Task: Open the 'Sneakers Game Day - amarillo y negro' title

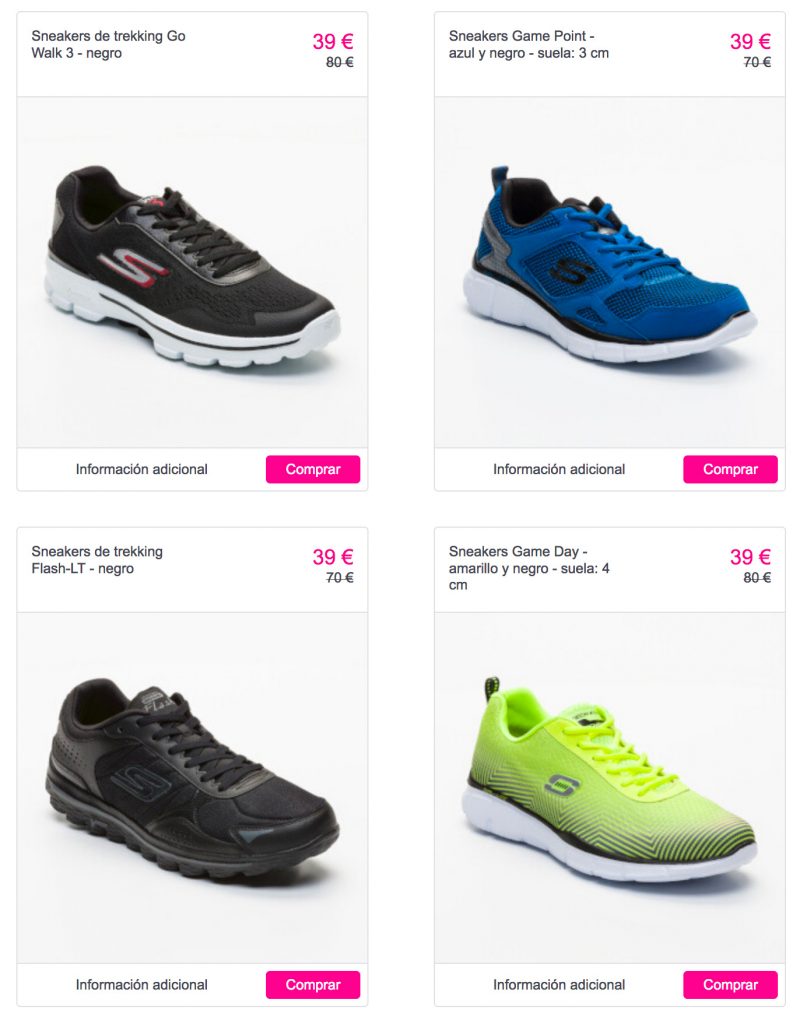Action: click(529, 568)
